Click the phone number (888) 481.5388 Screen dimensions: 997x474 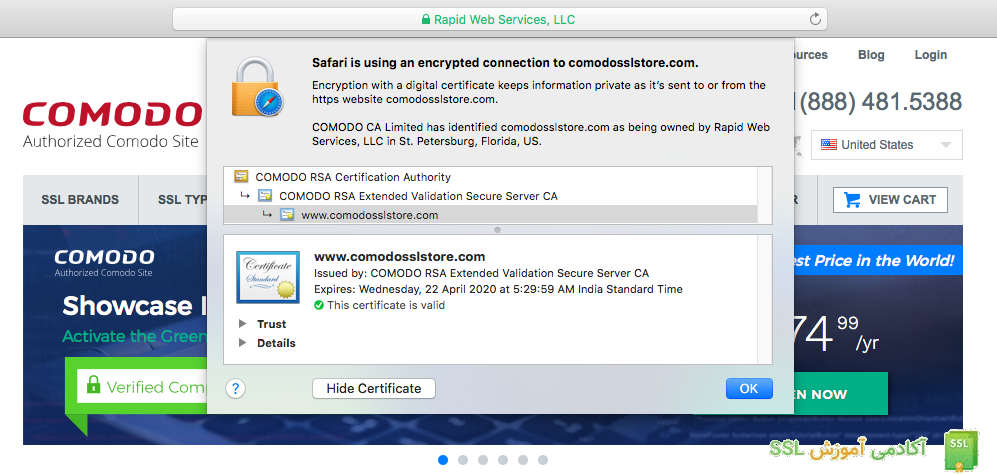coord(881,101)
